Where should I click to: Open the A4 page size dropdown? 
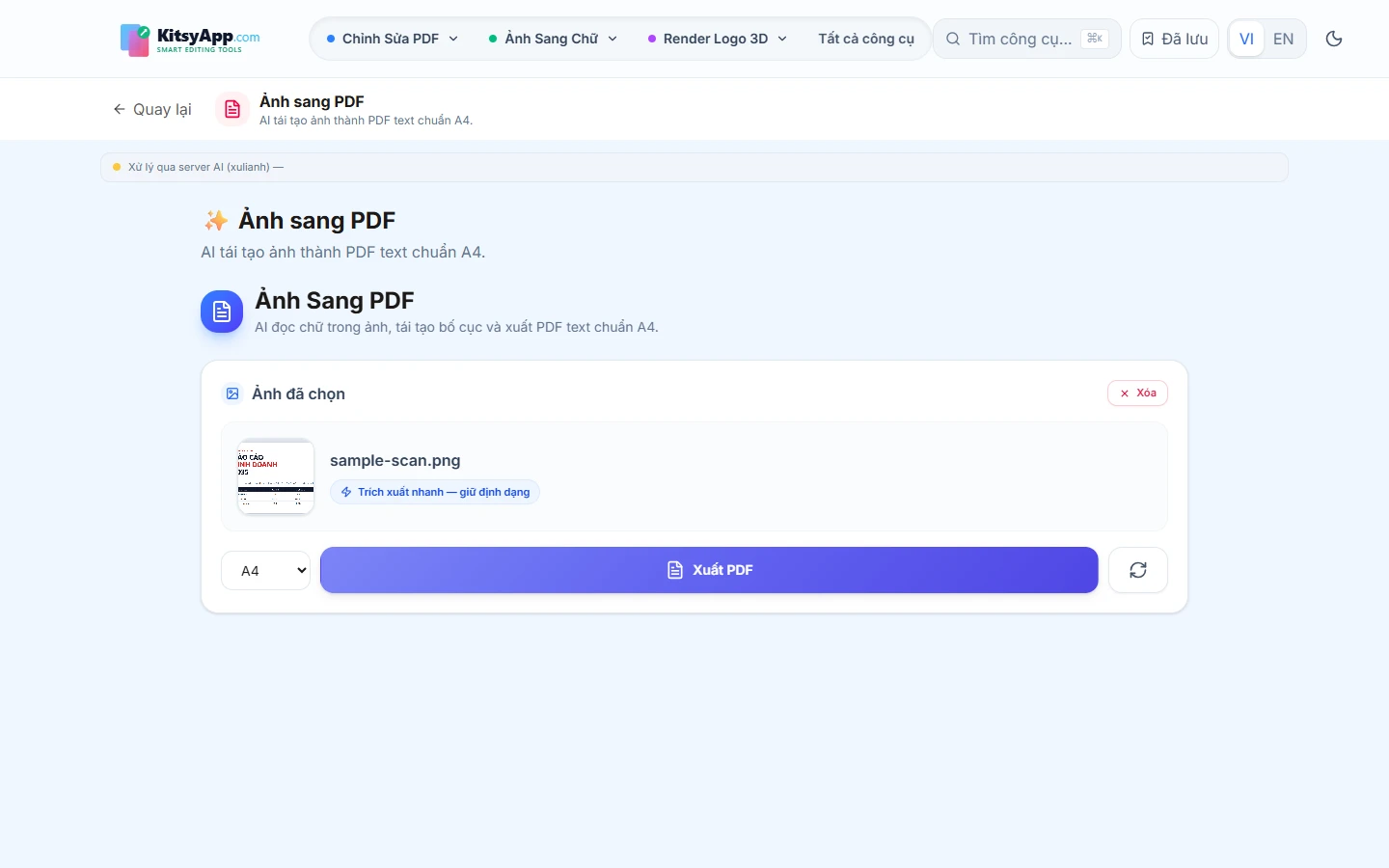pyautogui.click(x=266, y=570)
